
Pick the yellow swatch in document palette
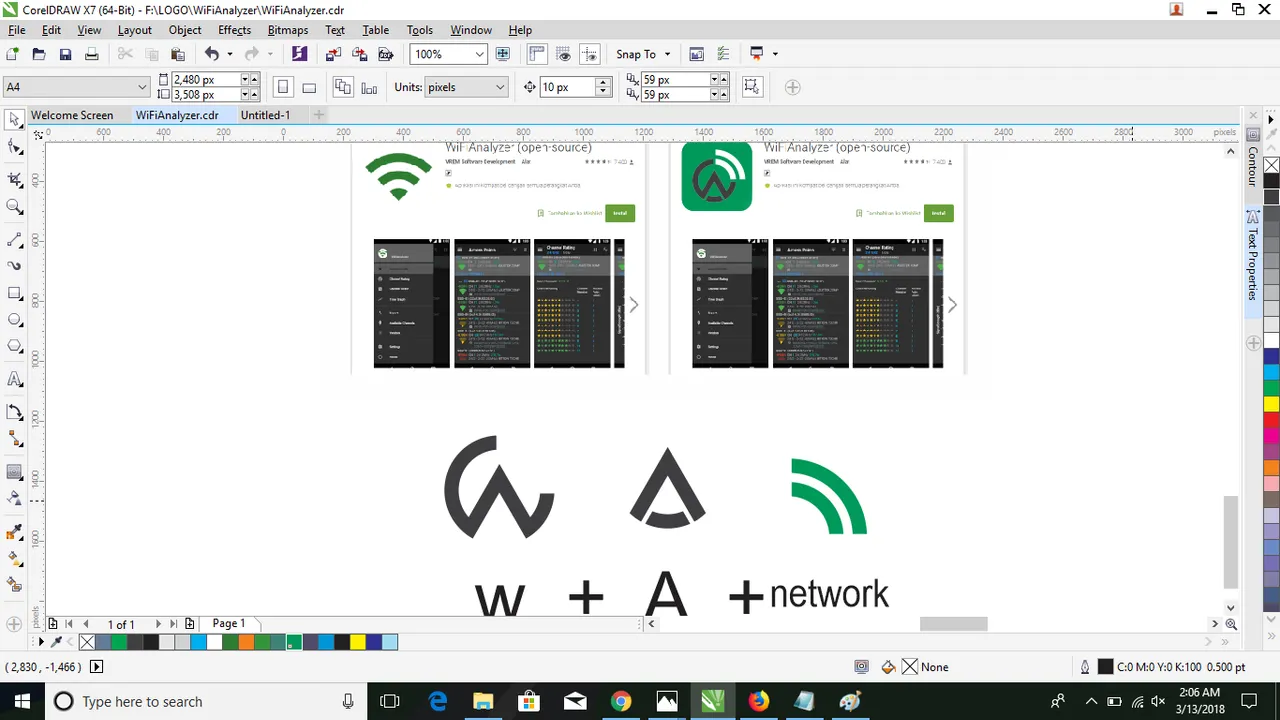357,642
